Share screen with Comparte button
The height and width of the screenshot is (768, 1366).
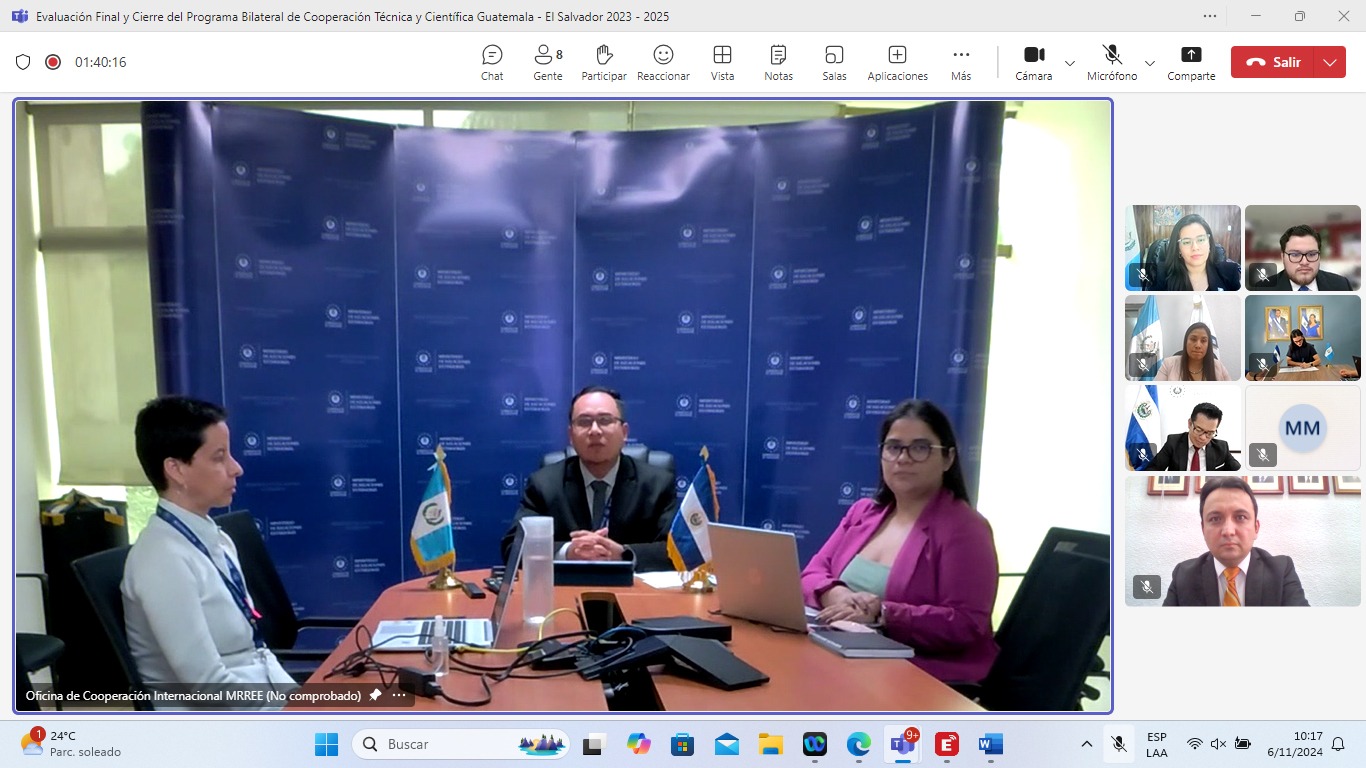(1191, 62)
